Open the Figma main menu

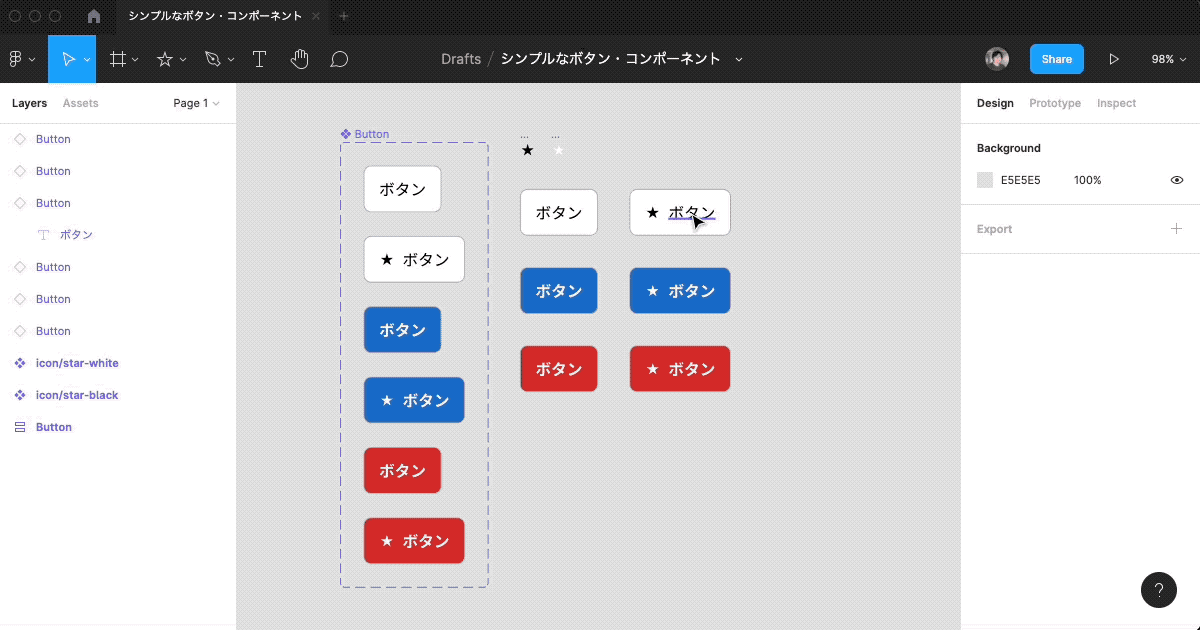pyautogui.click(x=16, y=58)
